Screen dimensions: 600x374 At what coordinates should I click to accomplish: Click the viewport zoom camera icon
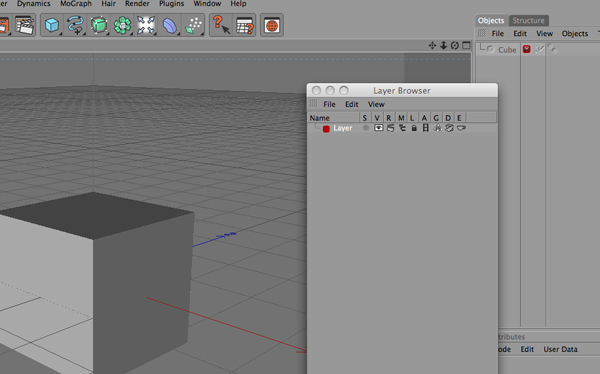click(443, 46)
